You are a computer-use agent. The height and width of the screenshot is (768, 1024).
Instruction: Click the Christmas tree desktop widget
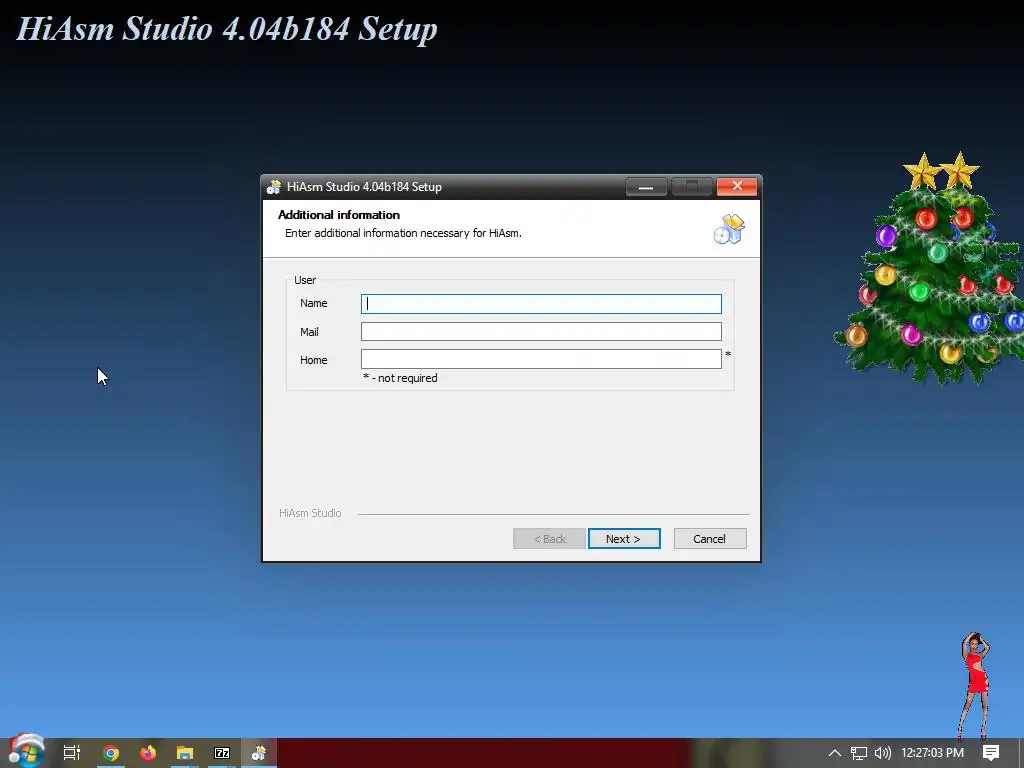[931, 268]
